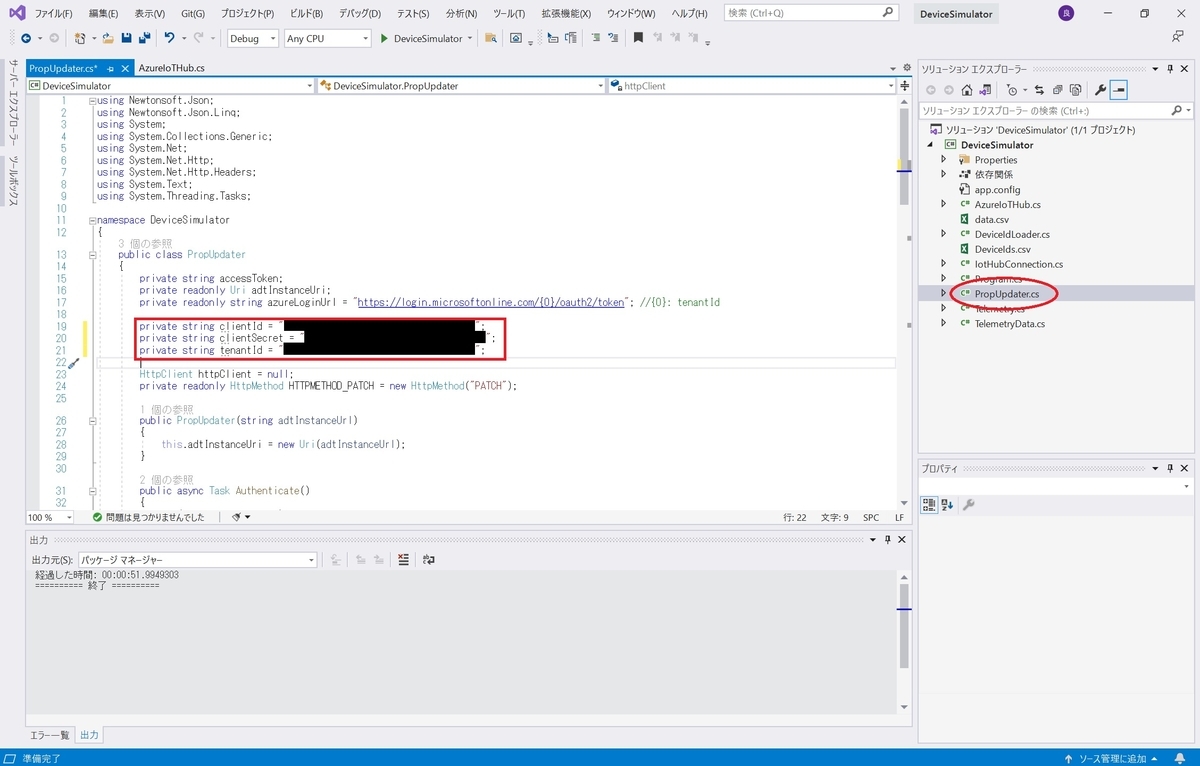Toggle Auto Hide pin on Solution Explorer

[1169, 69]
